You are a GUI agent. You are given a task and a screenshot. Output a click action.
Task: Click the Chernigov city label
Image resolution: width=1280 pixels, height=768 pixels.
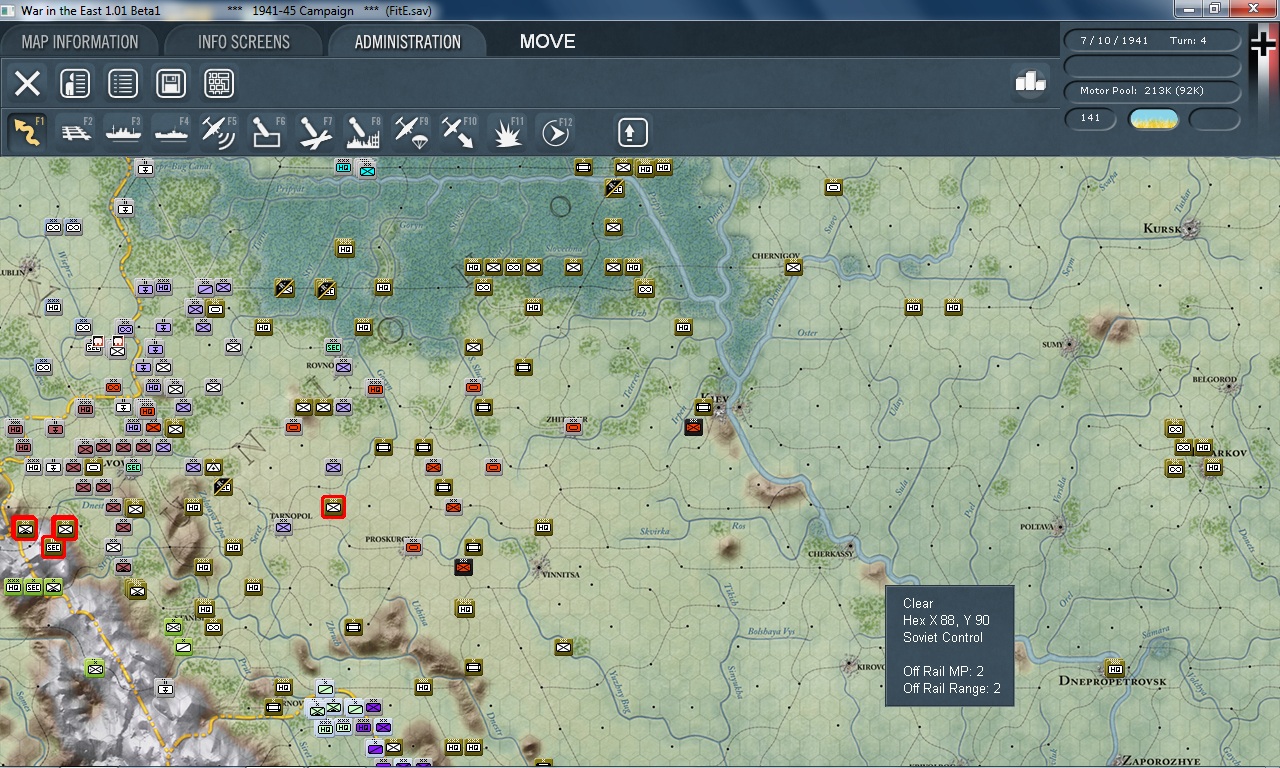point(776,256)
